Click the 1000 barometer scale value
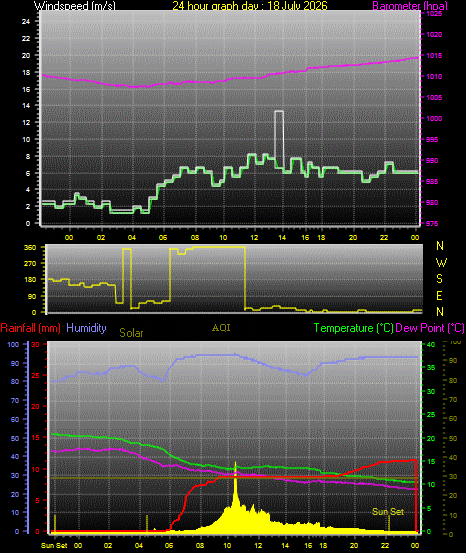466x553 pixels. 434,118
